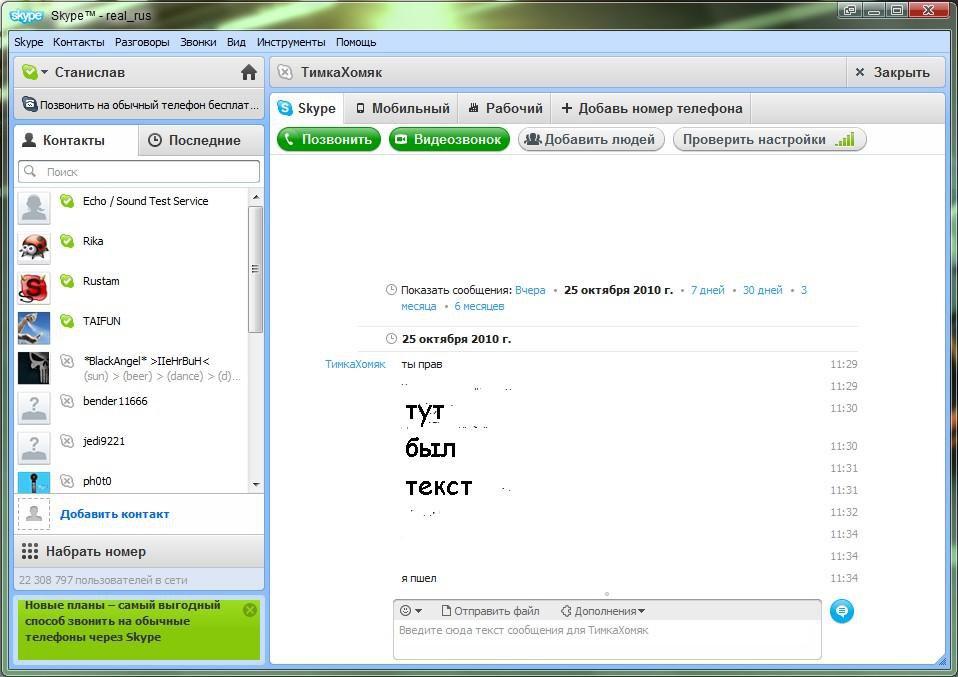Show messages from Вчера
This screenshot has width=958, height=677.
tap(530, 290)
